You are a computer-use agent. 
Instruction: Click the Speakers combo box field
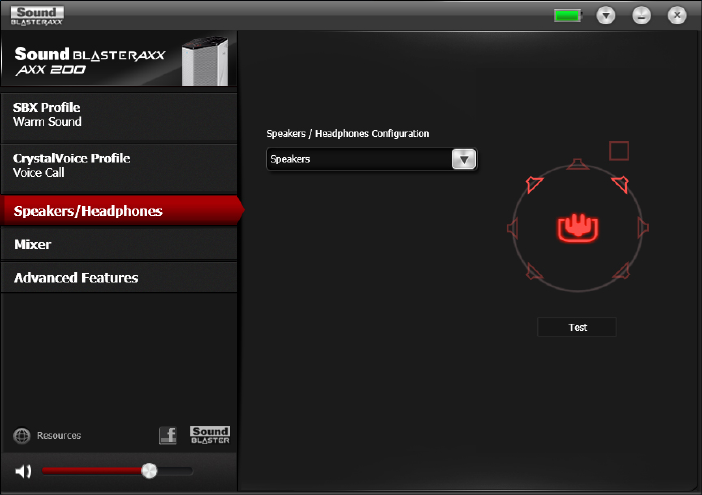click(x=372, y=159)
